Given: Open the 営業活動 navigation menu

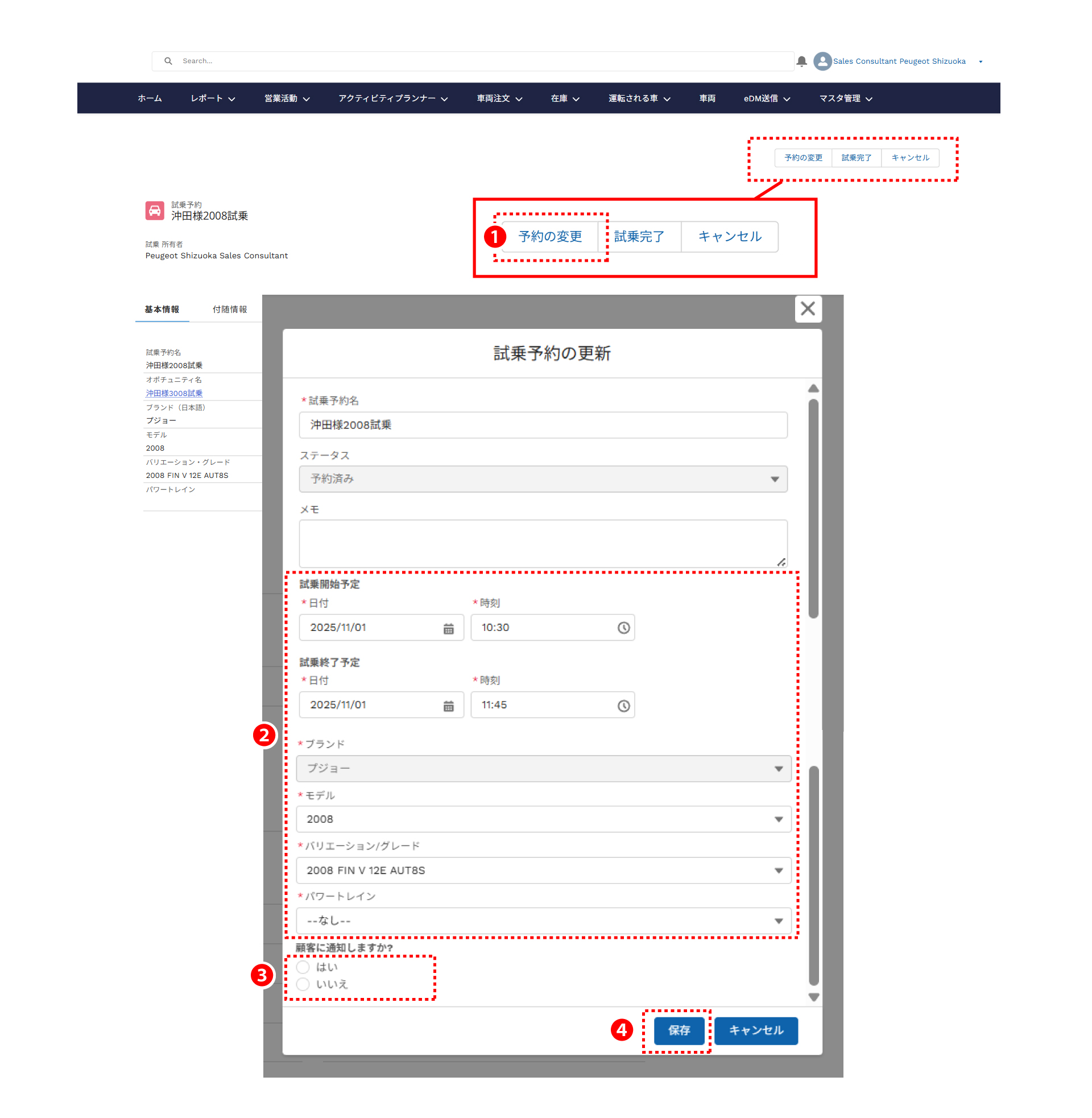Looking at the screenshot, I should (x=287, y=98).
